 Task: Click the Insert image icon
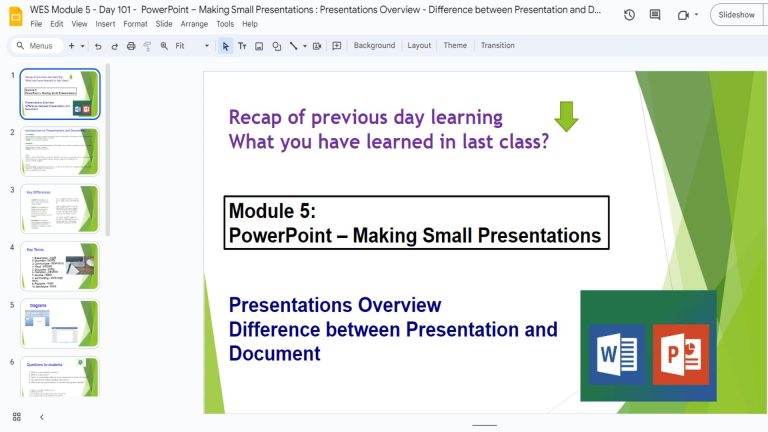(x=259, y=46)
